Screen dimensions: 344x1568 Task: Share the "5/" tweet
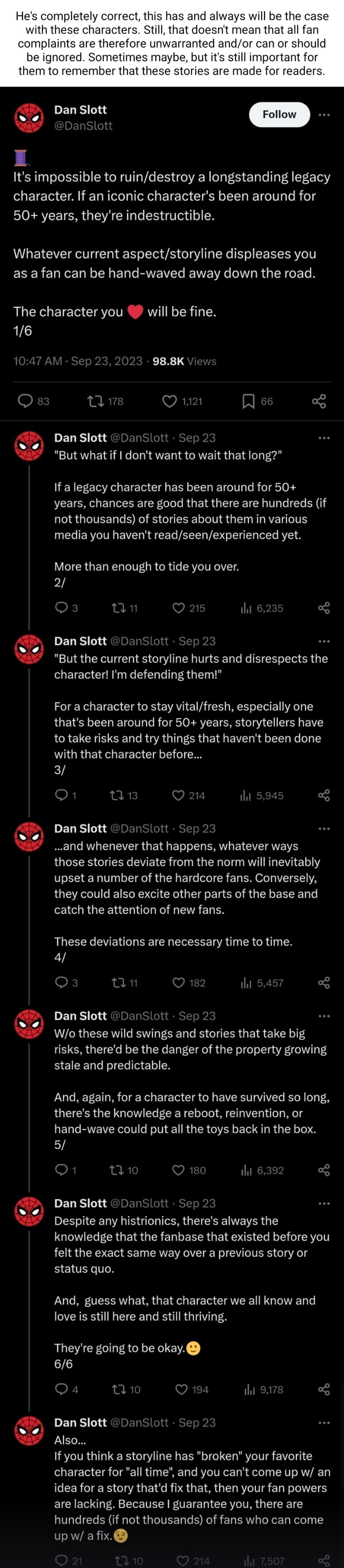point(324,1170)
